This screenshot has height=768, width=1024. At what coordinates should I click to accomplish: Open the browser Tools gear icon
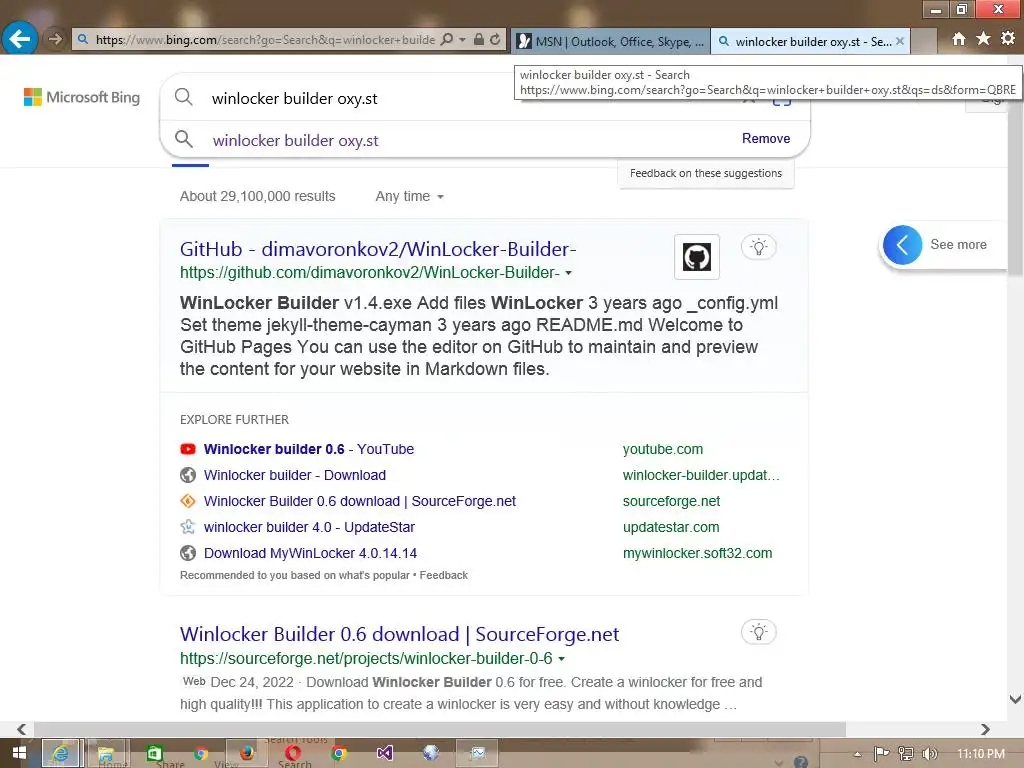1008,39
